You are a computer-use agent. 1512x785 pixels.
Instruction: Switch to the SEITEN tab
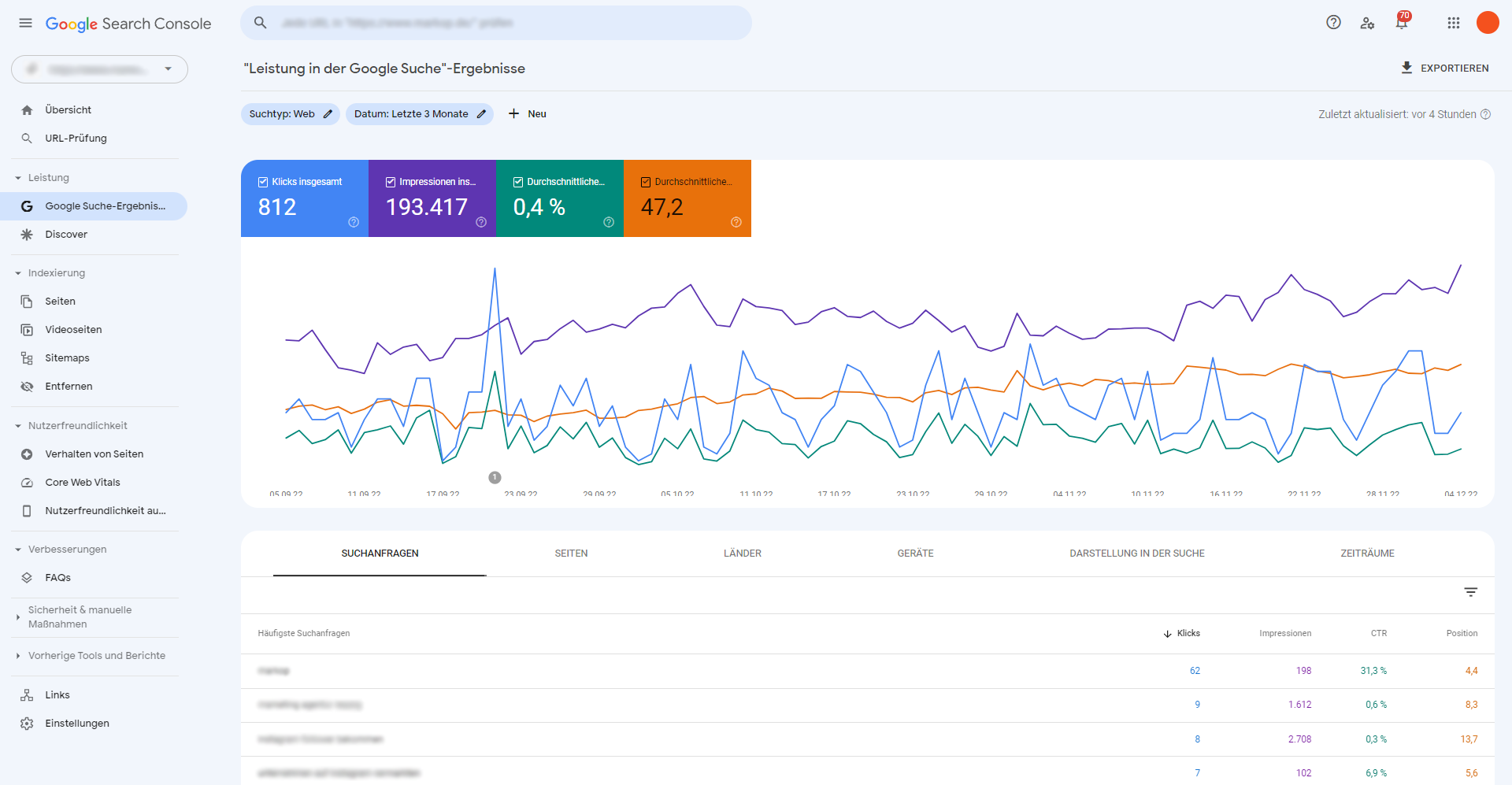[571, 554]
